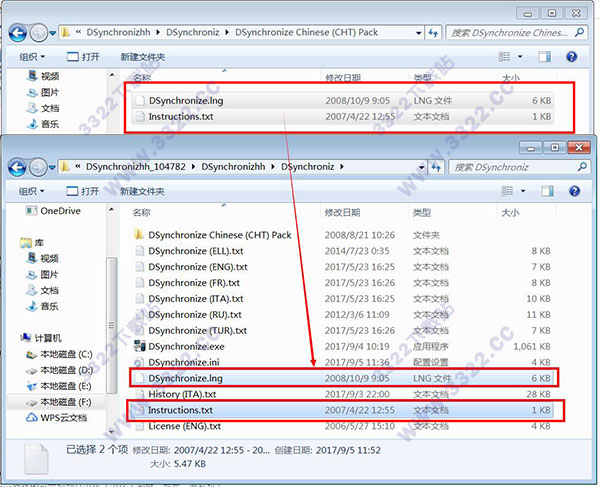Screen dimensions: 600x487
Task: Click 打开 button in front window toolbar
Action: tap(83, 191)
